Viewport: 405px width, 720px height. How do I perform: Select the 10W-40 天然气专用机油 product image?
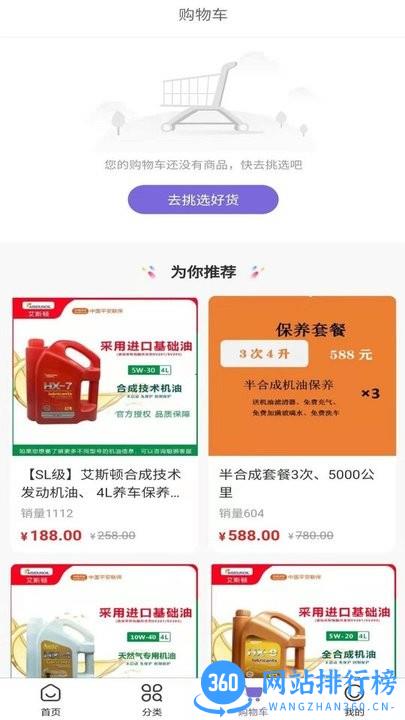(104, 621)
